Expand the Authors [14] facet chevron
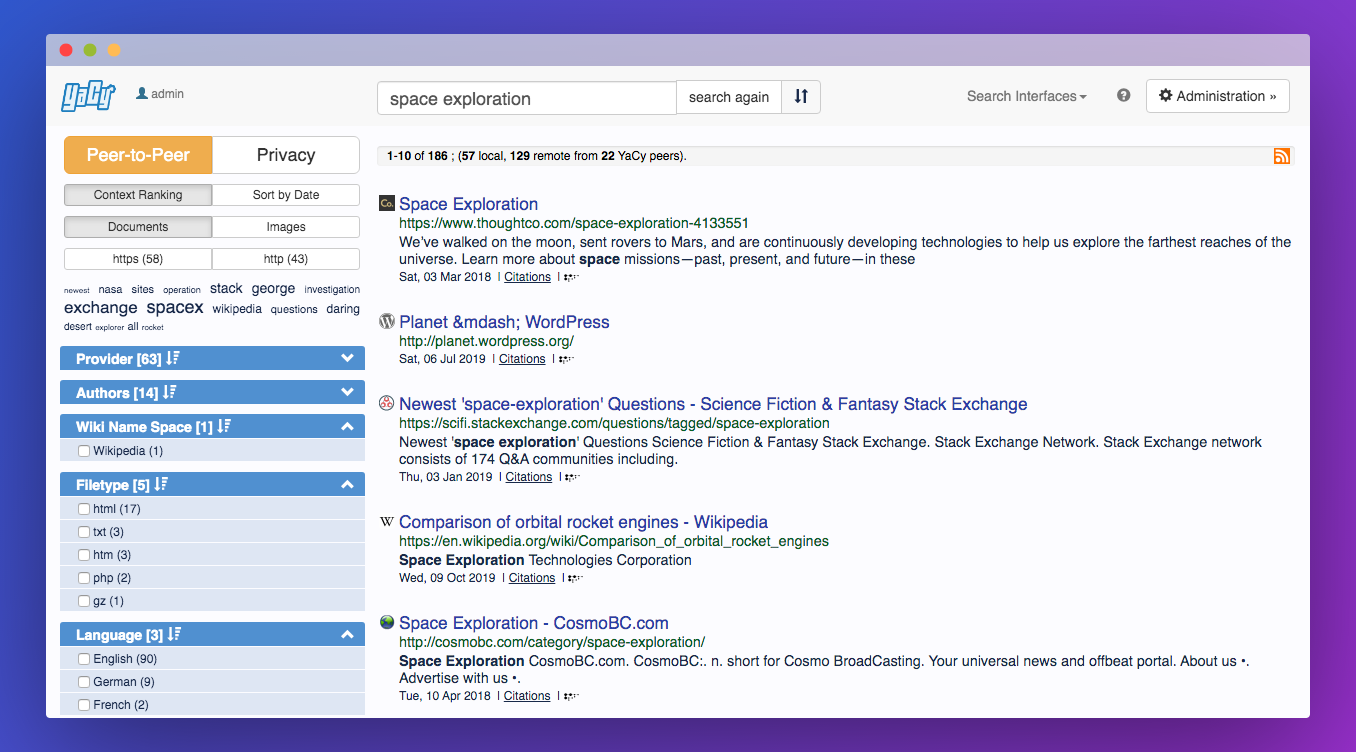The image size is (1356, 752). click(347, 392)
